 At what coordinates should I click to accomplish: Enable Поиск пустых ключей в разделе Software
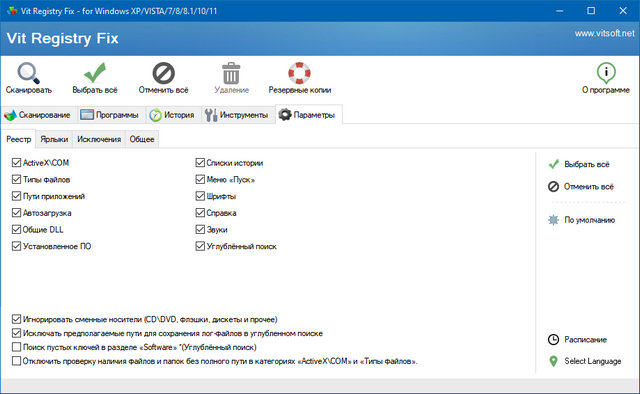tap(16, 347)
